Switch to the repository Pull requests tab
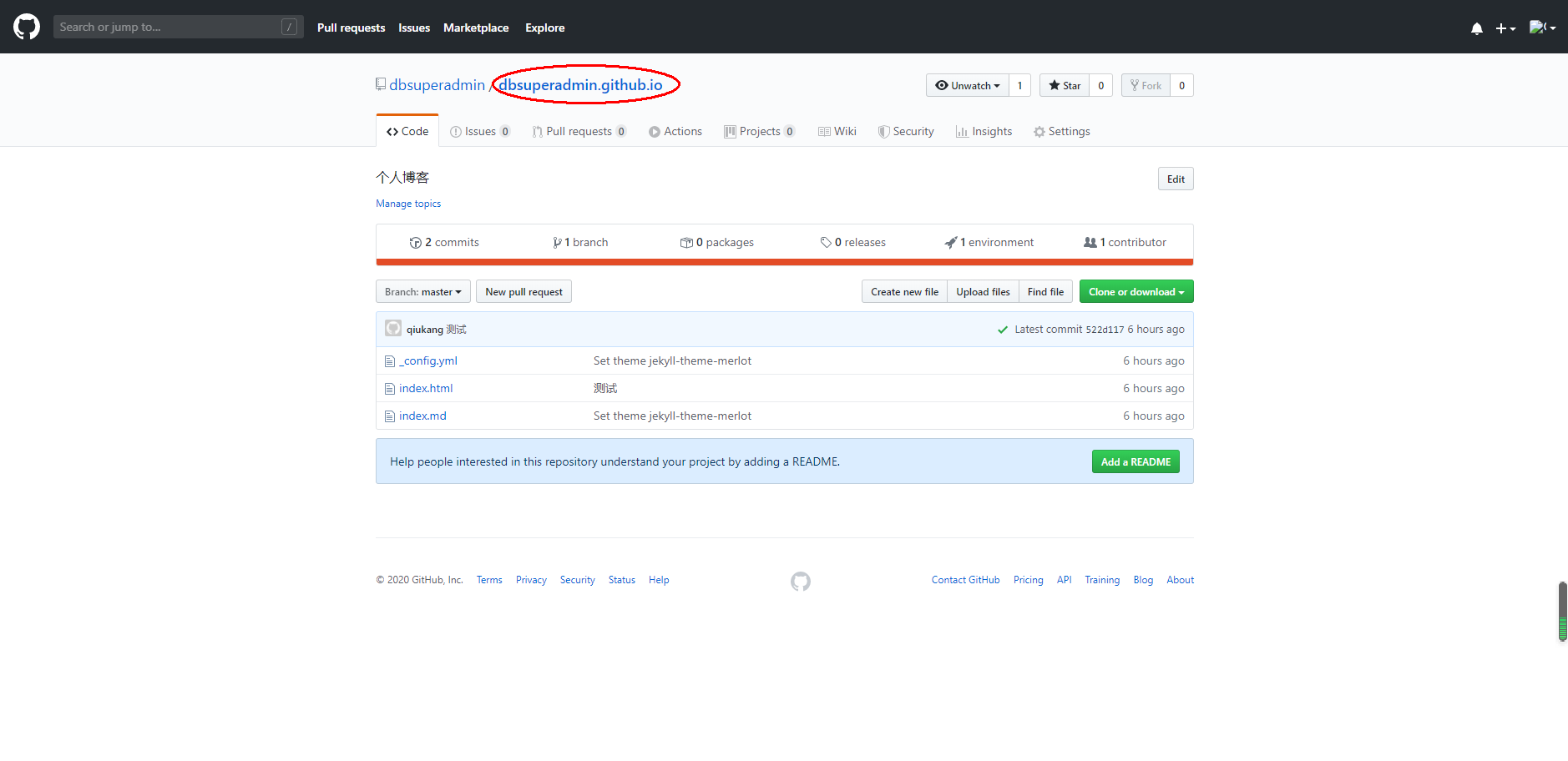Screen dimensions: 1568x761 coord(579,131)
